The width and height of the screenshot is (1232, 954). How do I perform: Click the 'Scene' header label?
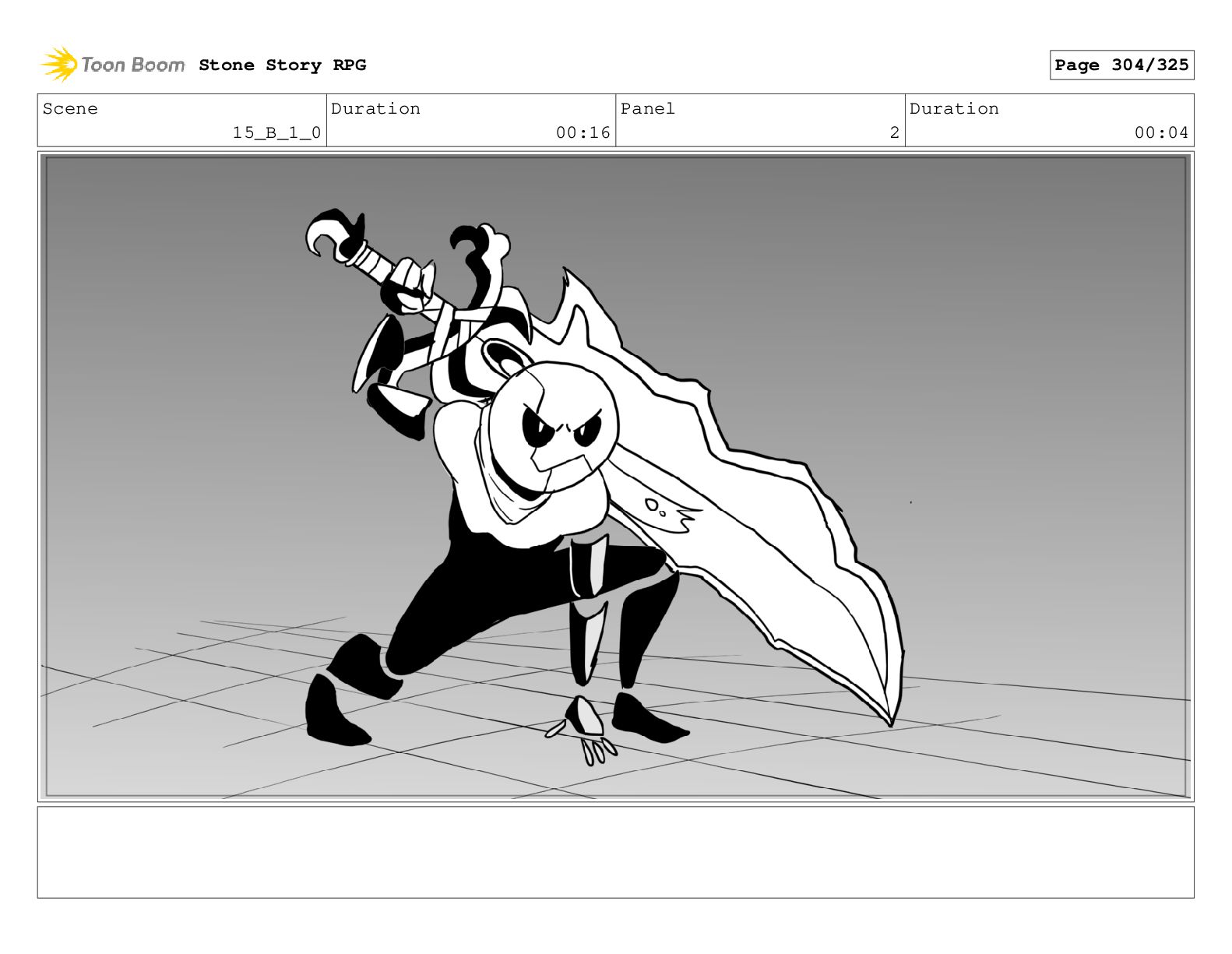(x=70, y=109)
